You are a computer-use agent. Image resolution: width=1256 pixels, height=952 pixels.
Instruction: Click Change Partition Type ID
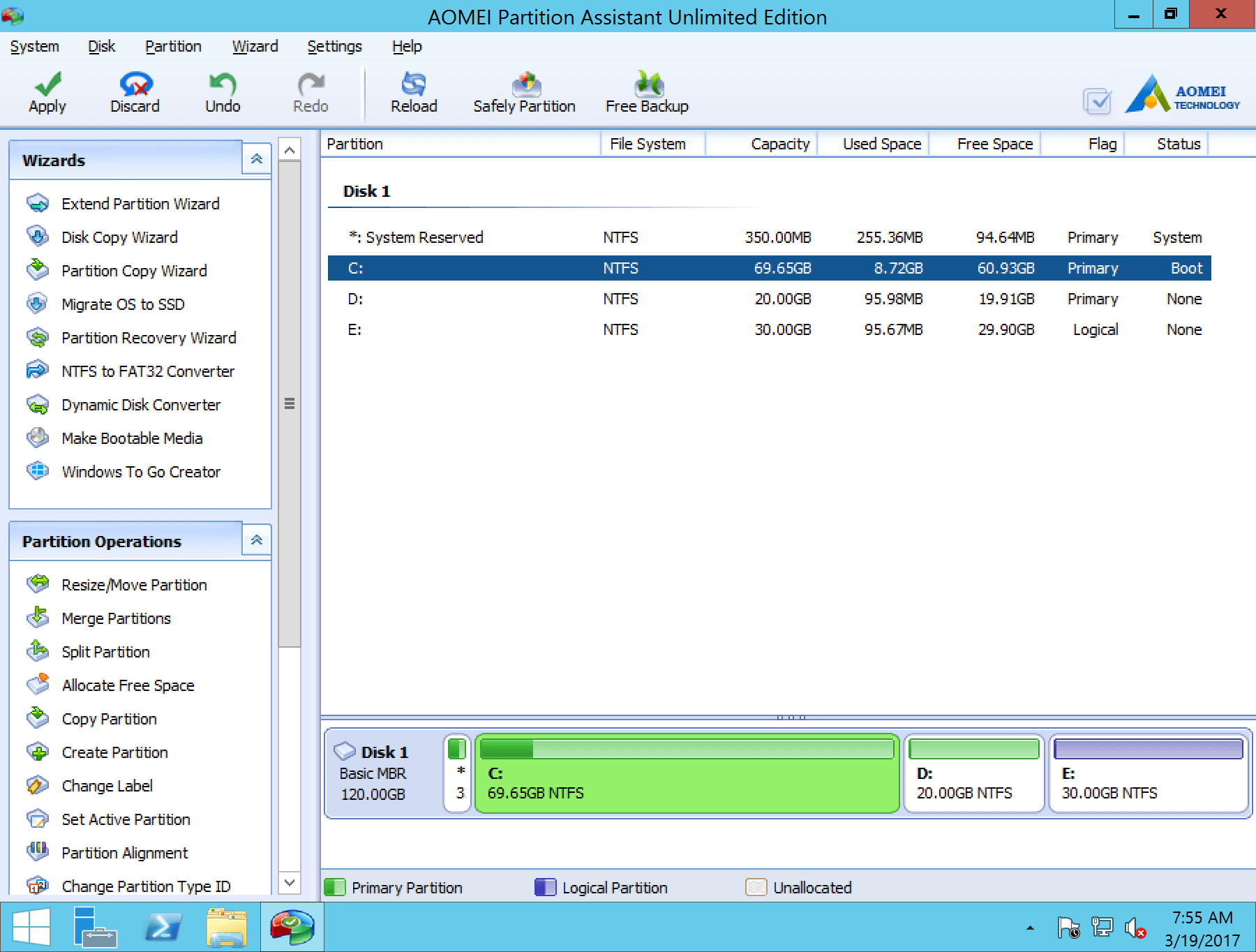[146, 886]
